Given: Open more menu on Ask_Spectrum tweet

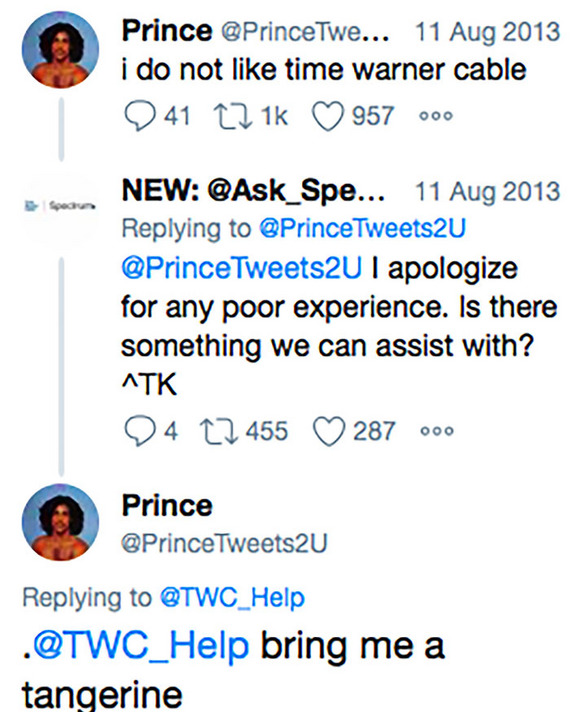Looking at the screenshot, I should point(437,430).
